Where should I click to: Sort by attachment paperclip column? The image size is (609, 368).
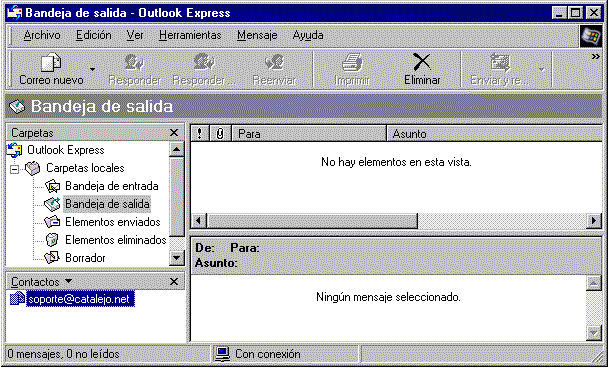(x=220, y=134)
